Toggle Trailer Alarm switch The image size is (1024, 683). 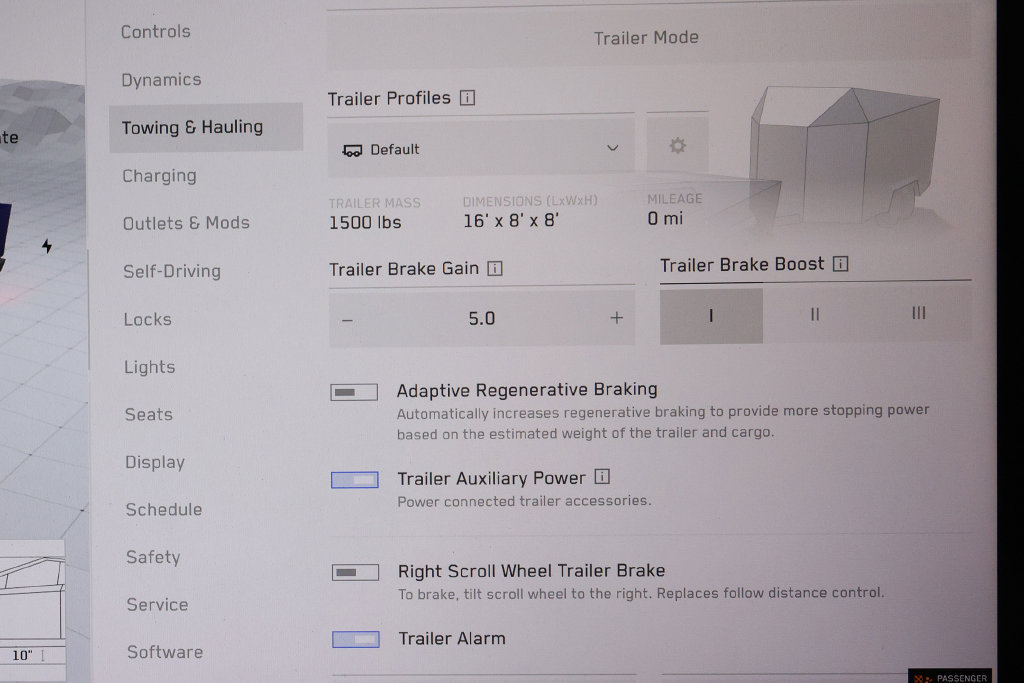tap(356, 639)
